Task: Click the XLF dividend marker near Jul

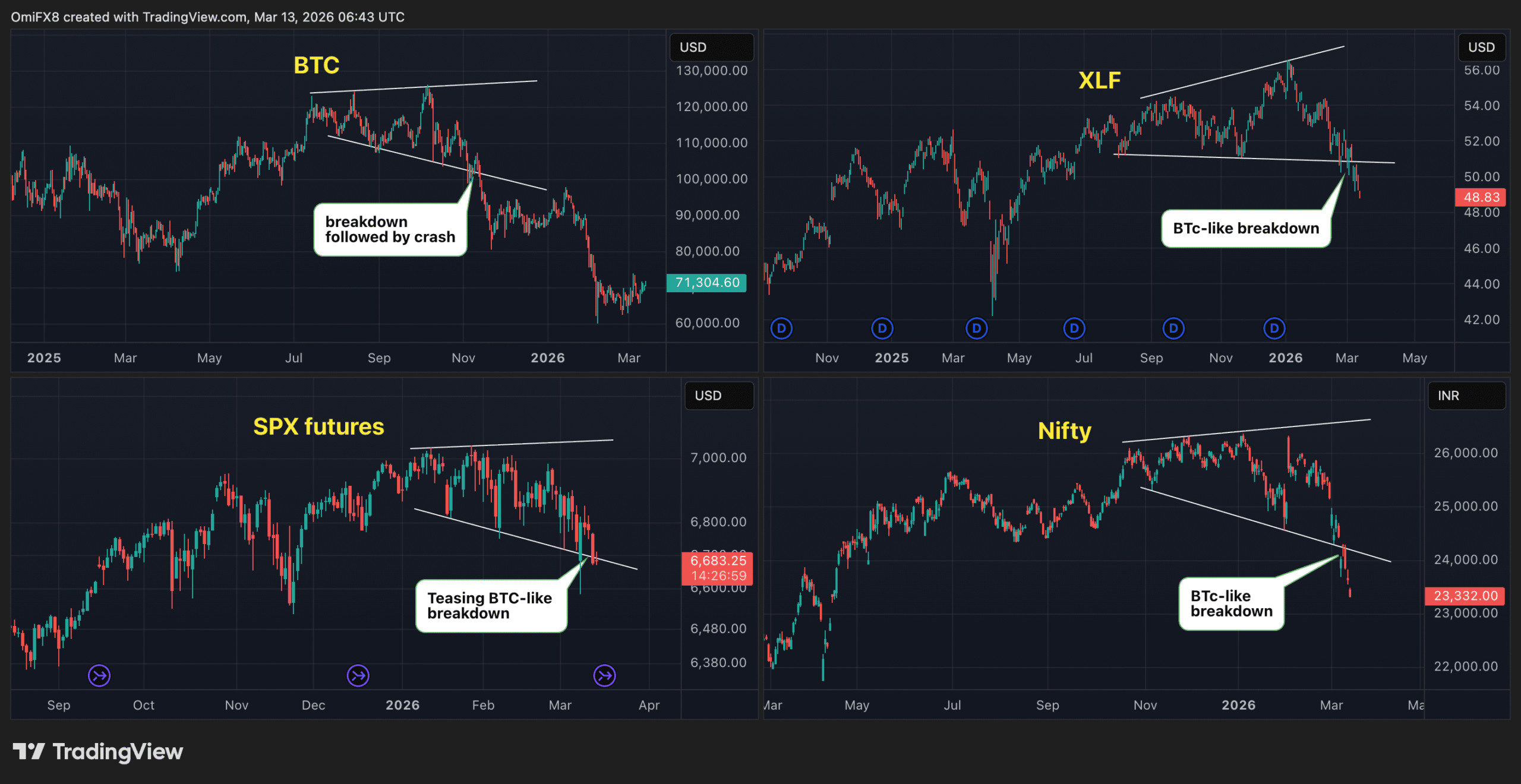Action: (1074, 328)
